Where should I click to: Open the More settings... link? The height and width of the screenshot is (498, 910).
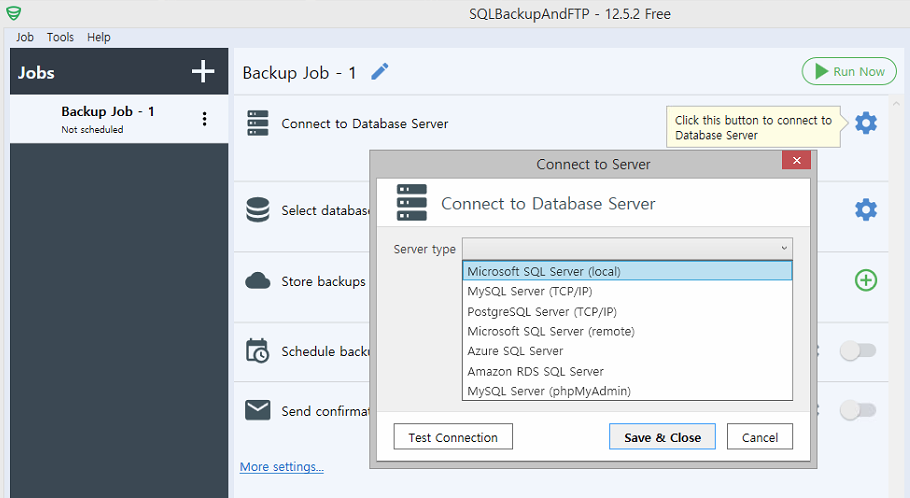pos(281,467)
